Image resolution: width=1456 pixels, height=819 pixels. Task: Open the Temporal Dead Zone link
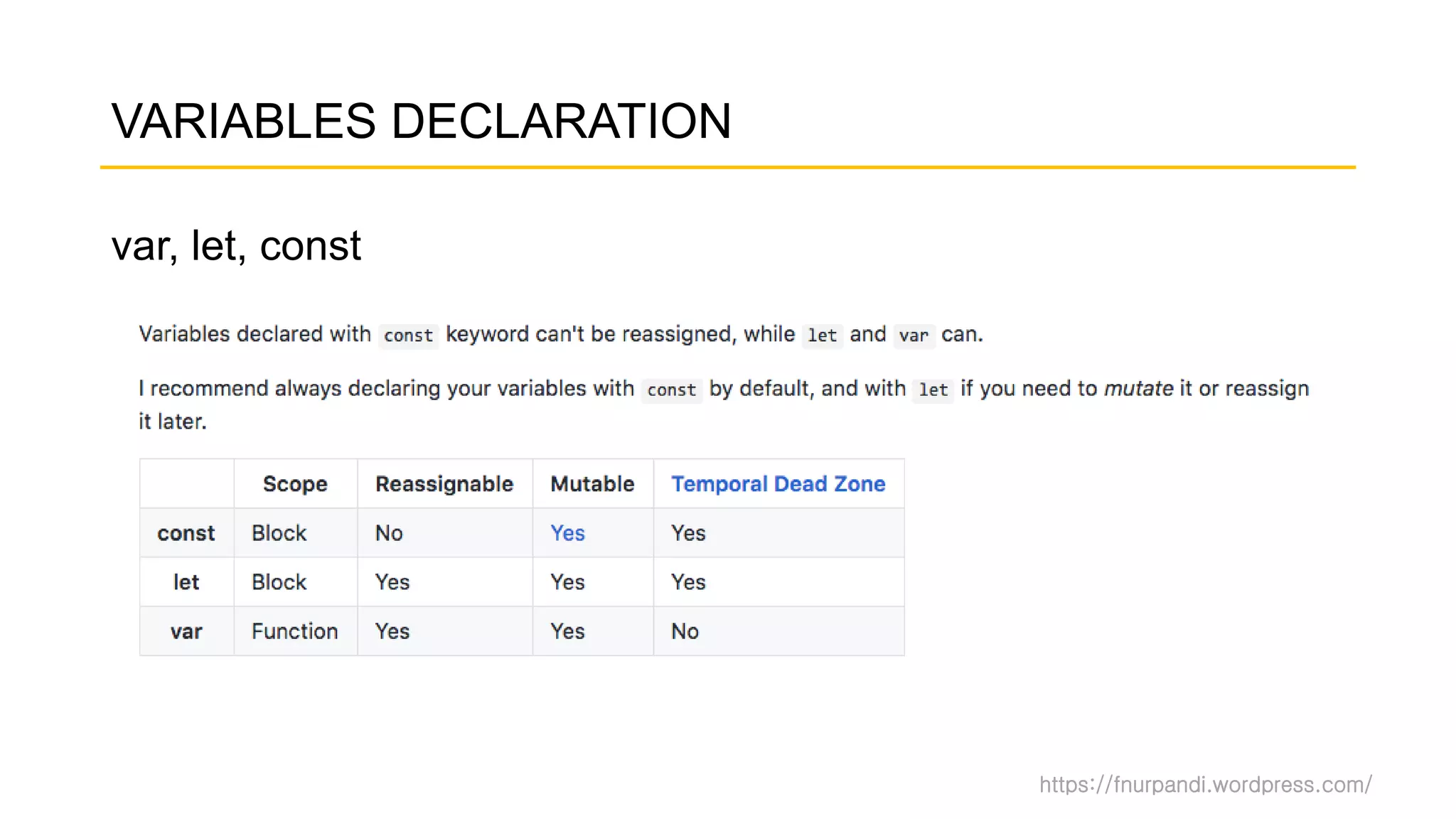tap(778, 484)
